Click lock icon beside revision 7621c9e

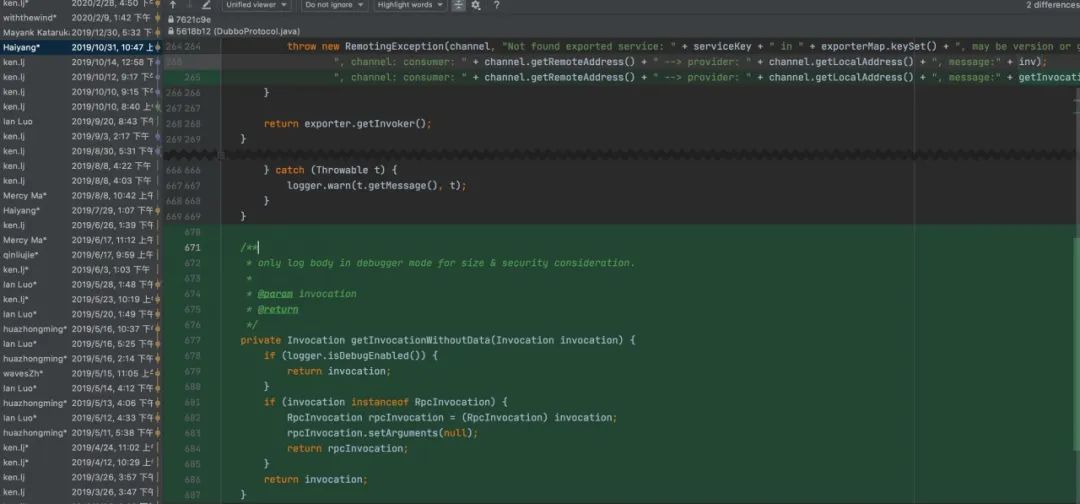coord(170,19)
